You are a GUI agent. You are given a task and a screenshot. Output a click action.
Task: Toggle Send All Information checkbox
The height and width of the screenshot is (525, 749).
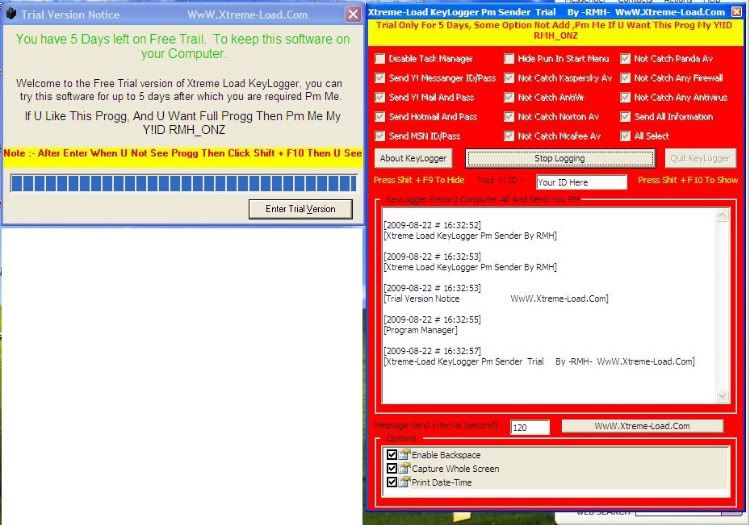coord(625,117)
